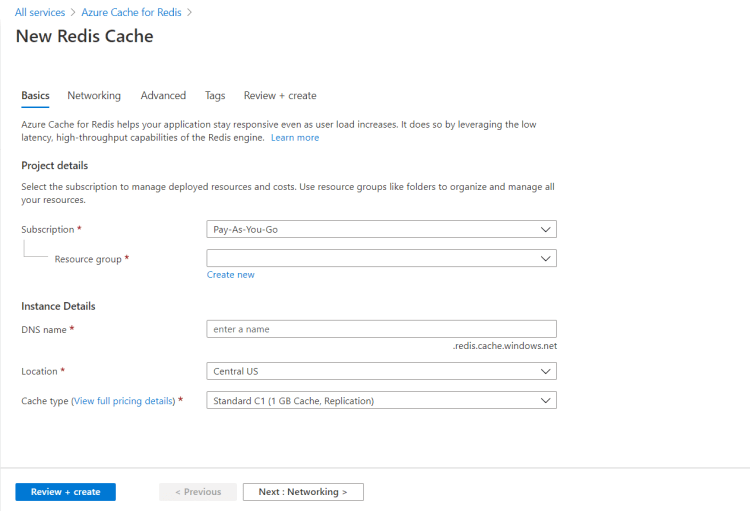Click Create new resource group link
The width and height of the screenshot is (750, 511).
231,275
